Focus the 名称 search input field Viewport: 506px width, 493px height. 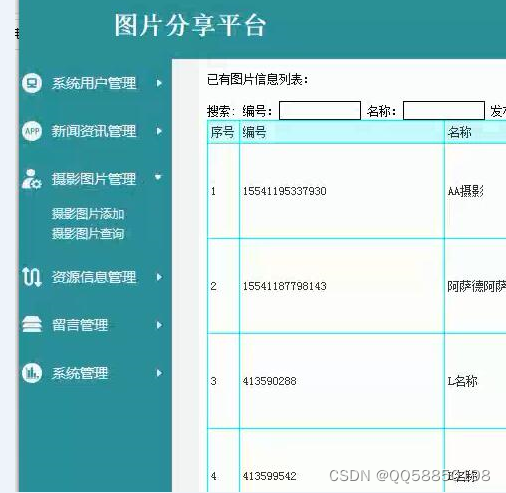tap(444, 110)
